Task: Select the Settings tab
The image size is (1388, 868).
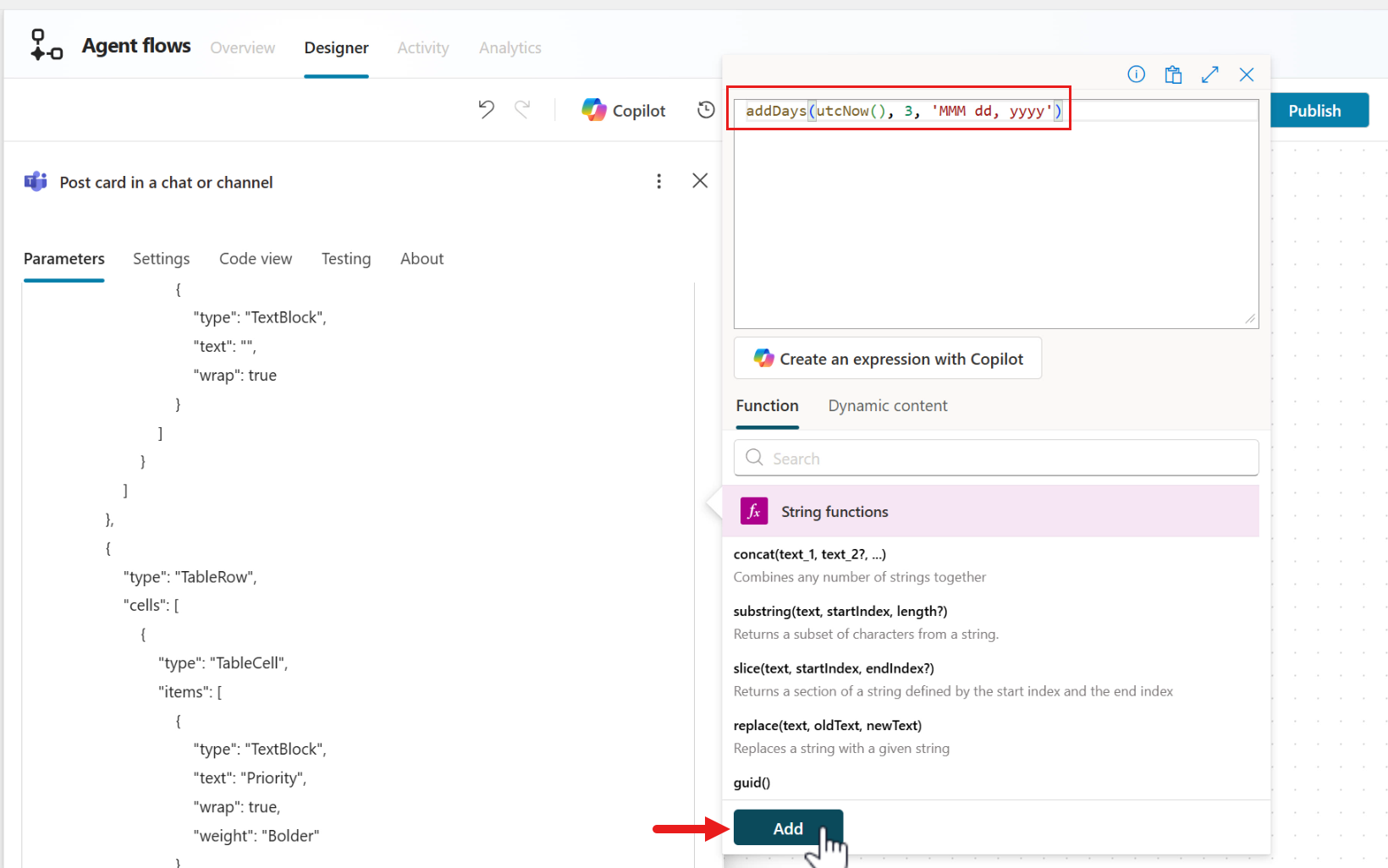Action: (x=161, y=259)
